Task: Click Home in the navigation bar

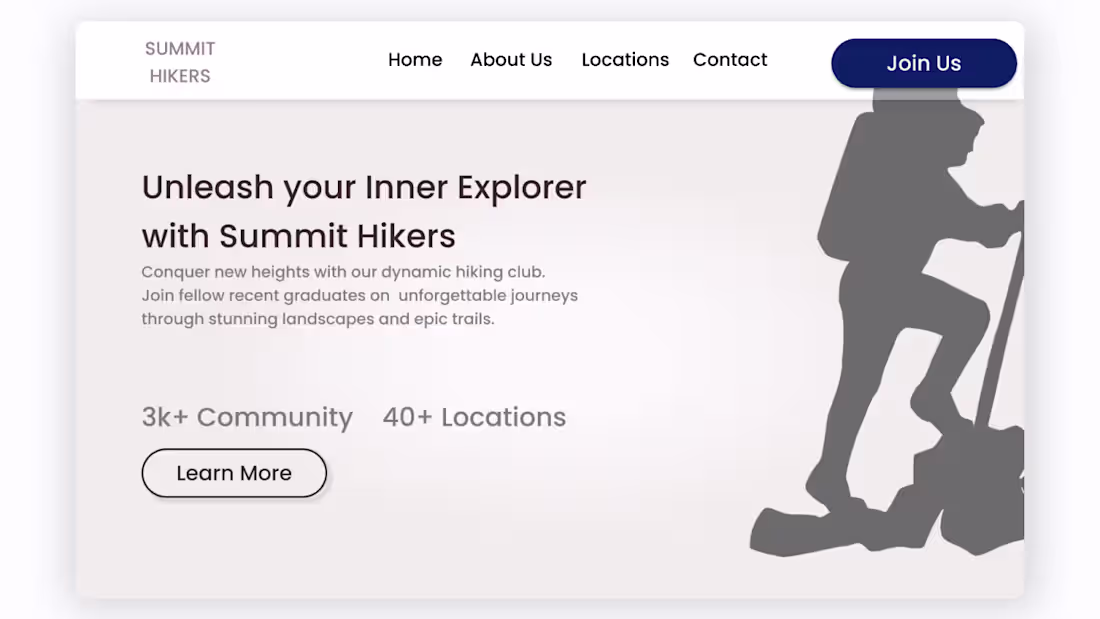Action: pos(415,60)
